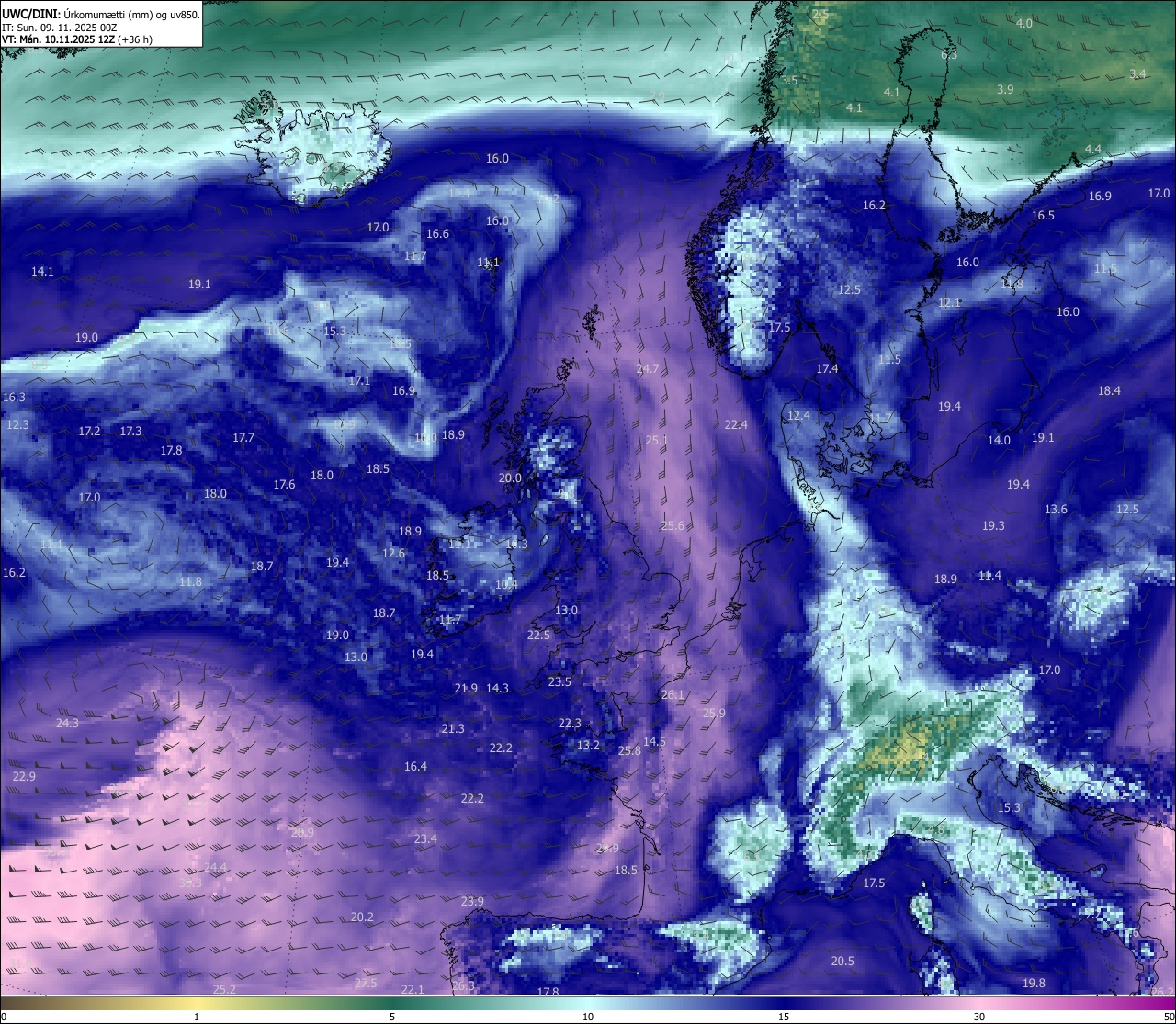1176x1024 pixels.
Task: Click the 17.7 map value
Action: pos(243,437)
